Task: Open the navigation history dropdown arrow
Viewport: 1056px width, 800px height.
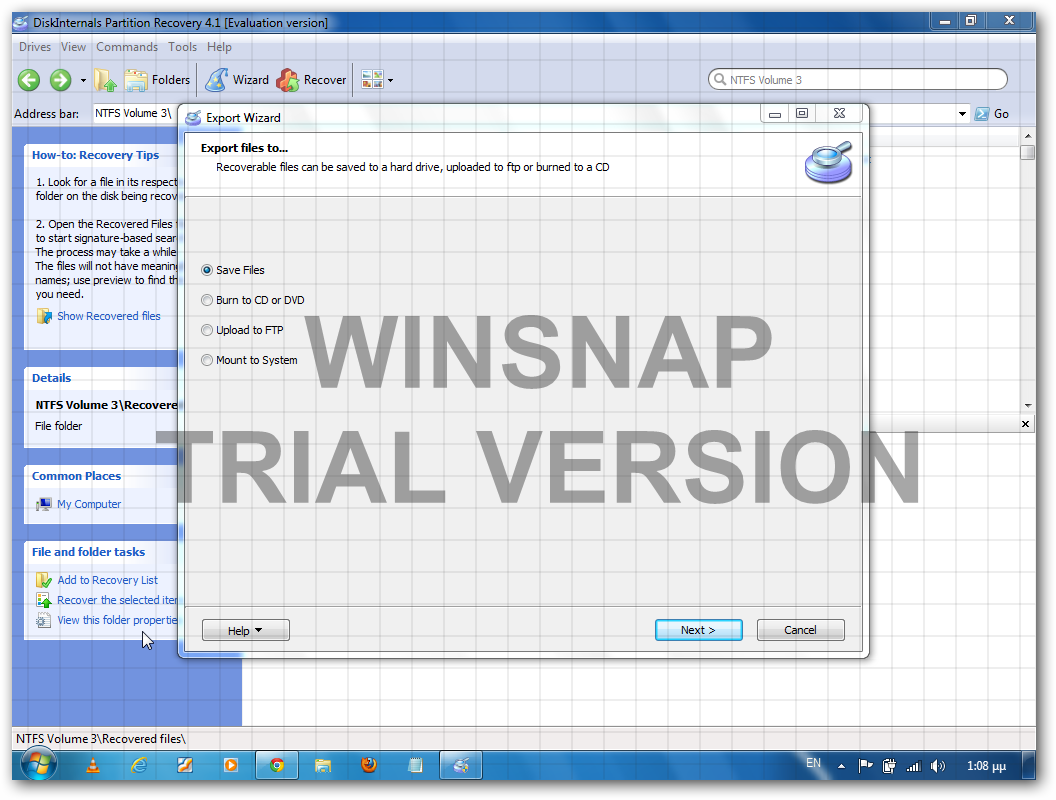Action: [x=84, y=80]
